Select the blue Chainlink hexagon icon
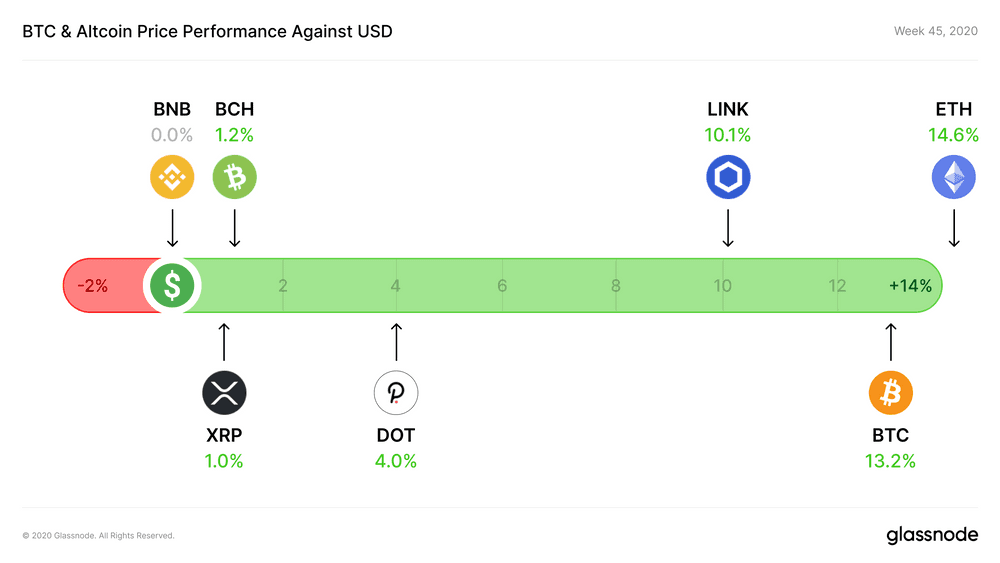The image size is (1000, 563). tap(728, 177)
